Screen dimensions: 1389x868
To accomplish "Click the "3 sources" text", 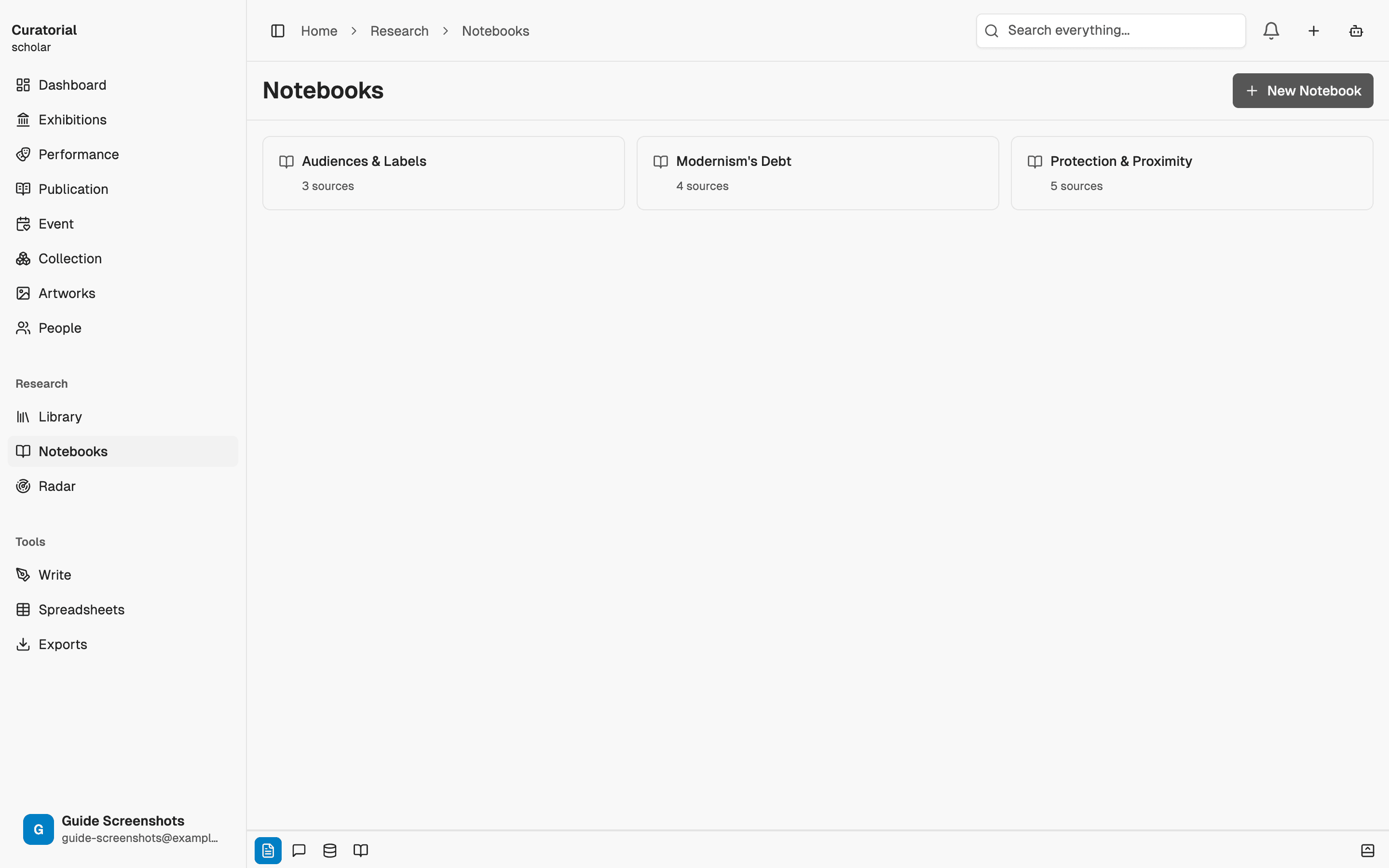I will [x=328, y=186].
